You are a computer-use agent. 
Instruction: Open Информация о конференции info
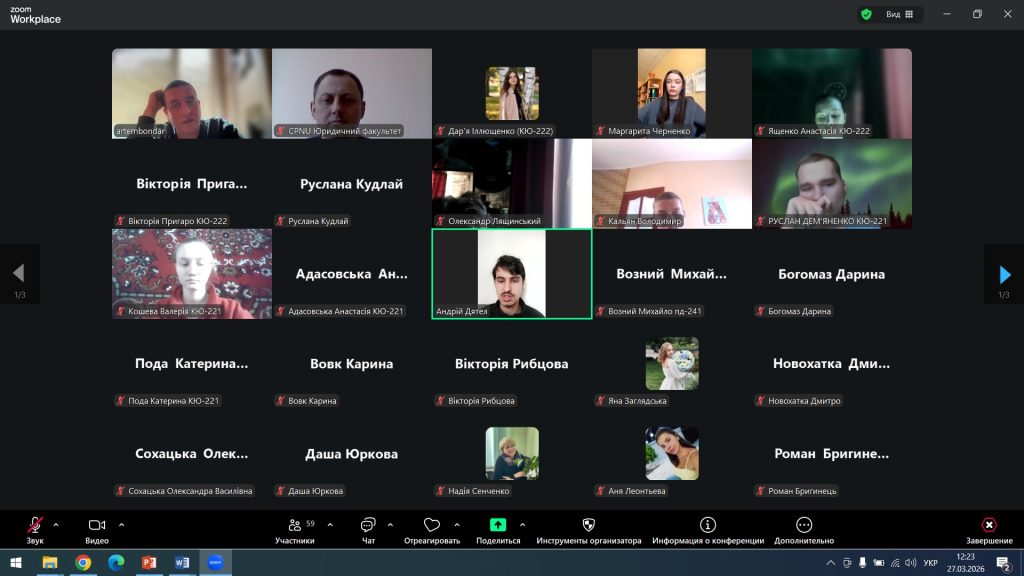[708, 526]
